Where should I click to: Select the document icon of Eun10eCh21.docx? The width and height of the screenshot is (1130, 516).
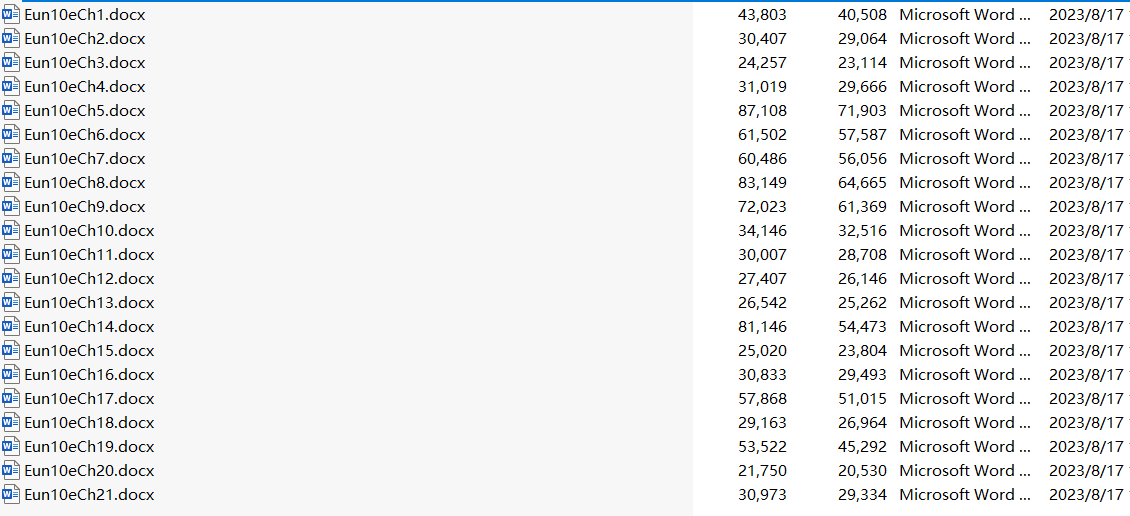pyautogui.click(x=11, y=494)
